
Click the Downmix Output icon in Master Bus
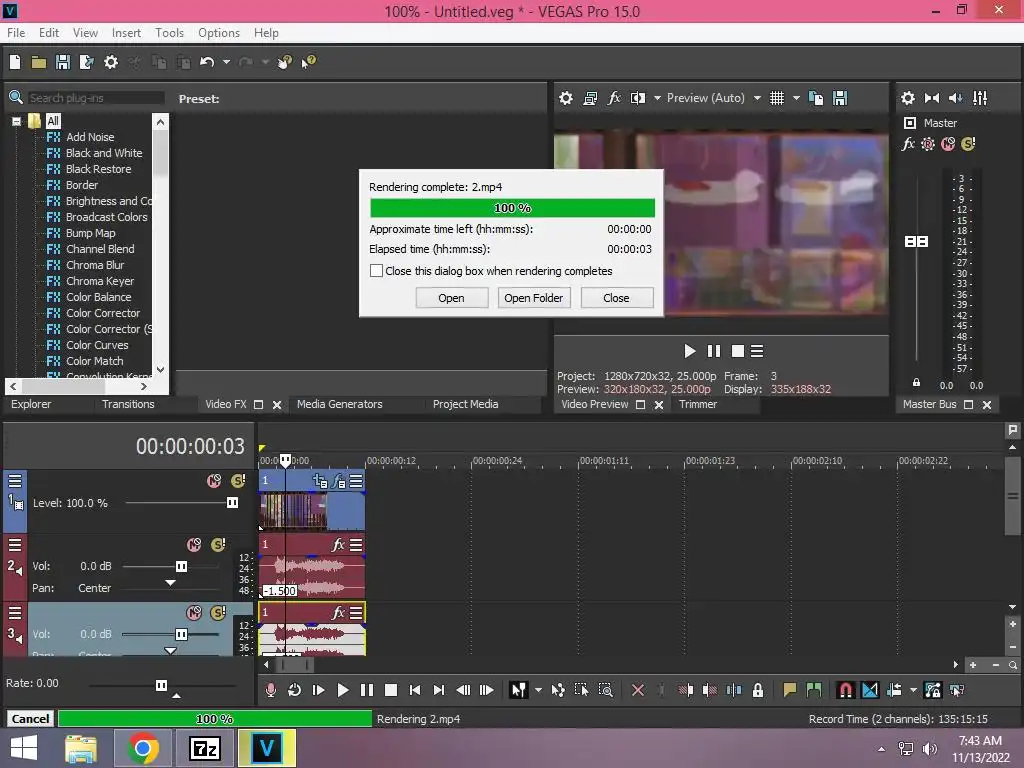coord(932,98)
